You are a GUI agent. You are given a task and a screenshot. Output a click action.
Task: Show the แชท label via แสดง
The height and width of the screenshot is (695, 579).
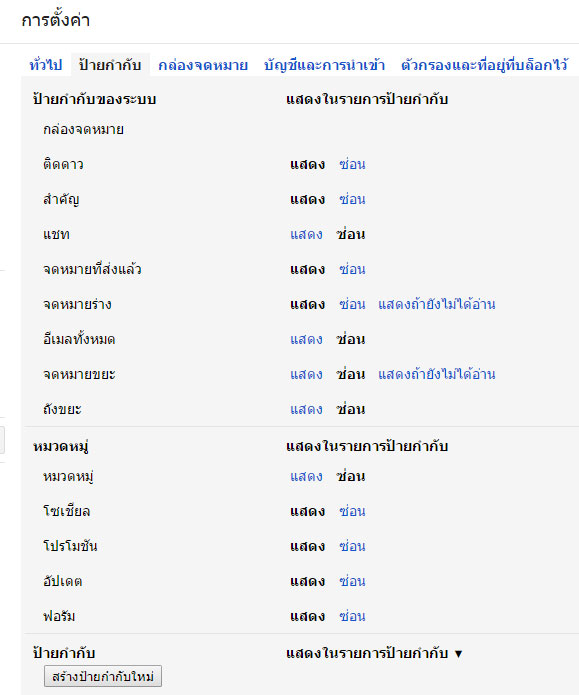[x=306, y=234]
